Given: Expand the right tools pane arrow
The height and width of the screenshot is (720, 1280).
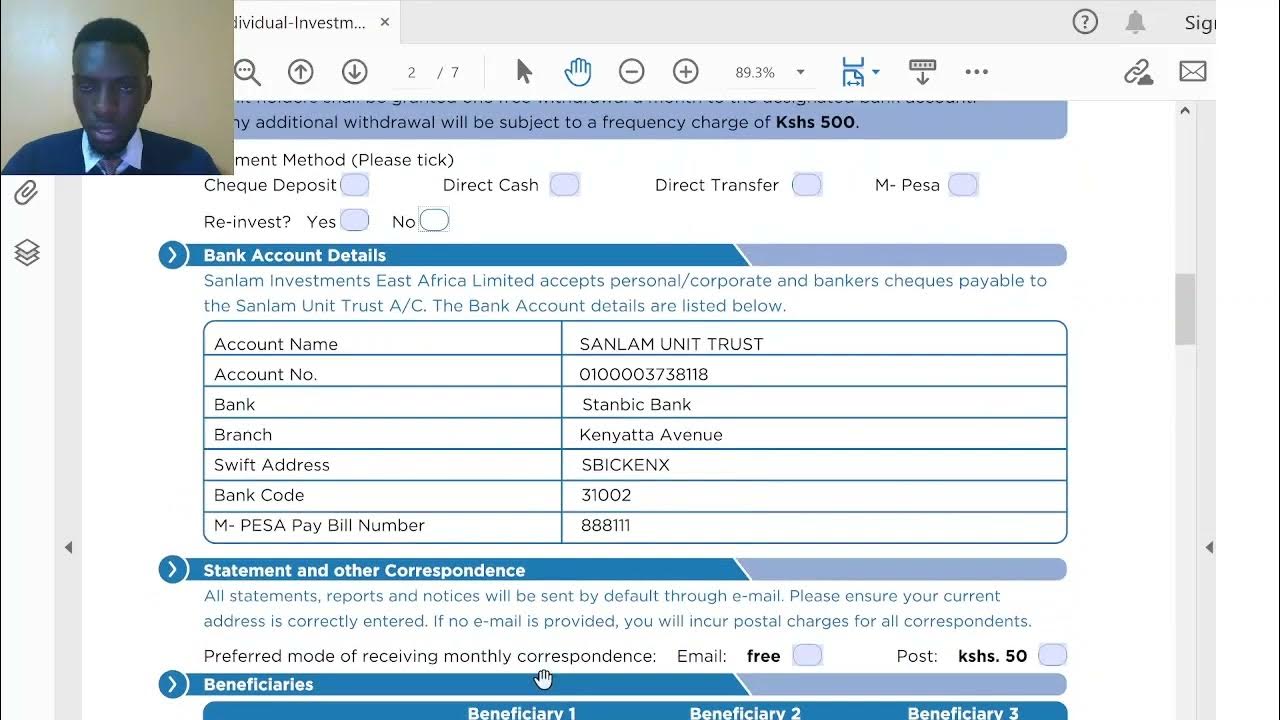Looking at the screenshot, I should coord(1209,547).
